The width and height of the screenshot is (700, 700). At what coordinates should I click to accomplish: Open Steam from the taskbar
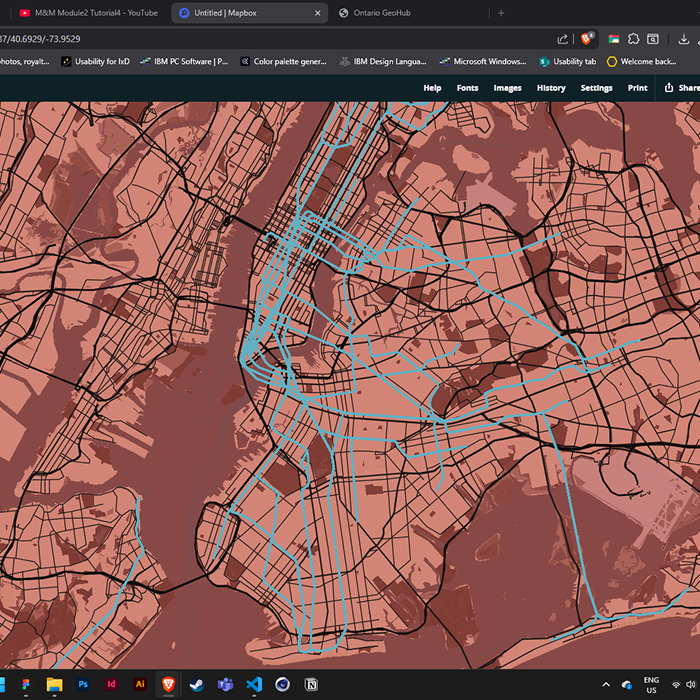click(197, 685)
